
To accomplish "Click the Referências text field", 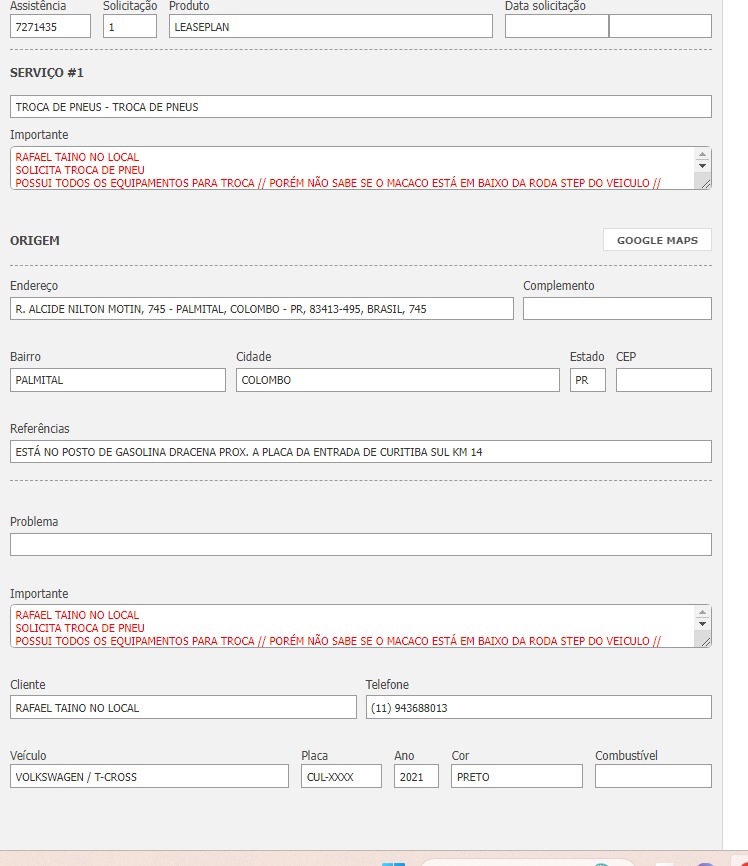I will coord(360,452).
